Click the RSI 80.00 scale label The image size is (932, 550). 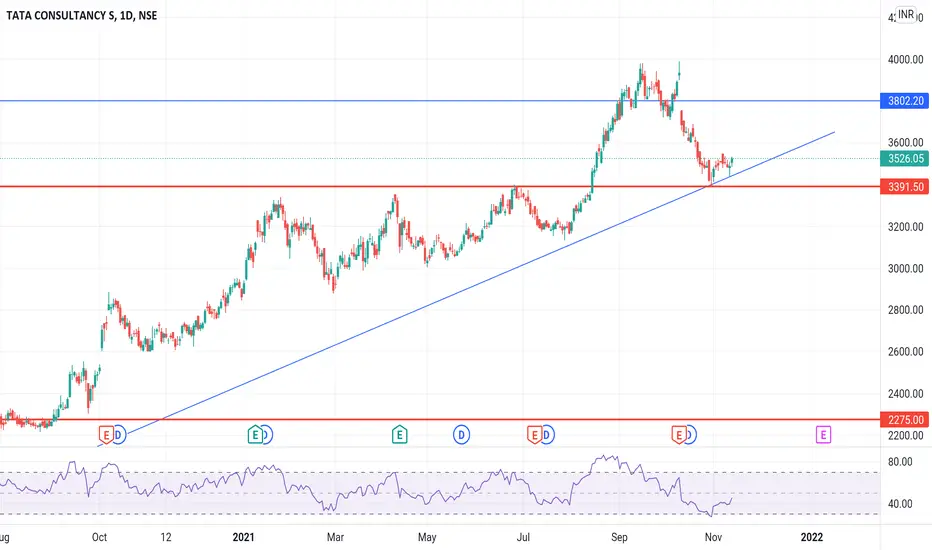click(900, 462)
